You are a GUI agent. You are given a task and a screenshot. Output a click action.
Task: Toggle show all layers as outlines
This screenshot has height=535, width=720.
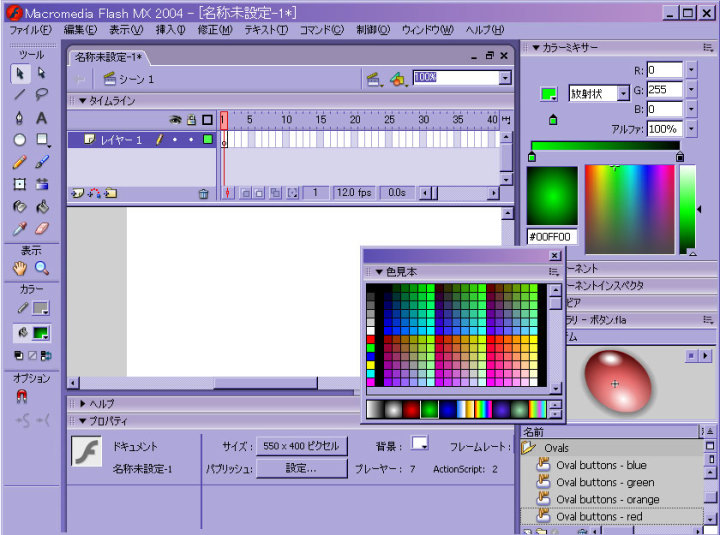coord(208,120)
